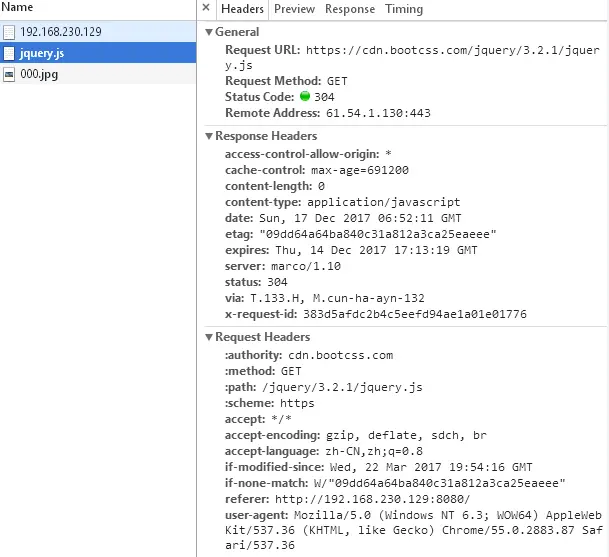The height and width of the screenshot is (557, 609).
Task: Click the etag response header value
Action: [378, 234]
